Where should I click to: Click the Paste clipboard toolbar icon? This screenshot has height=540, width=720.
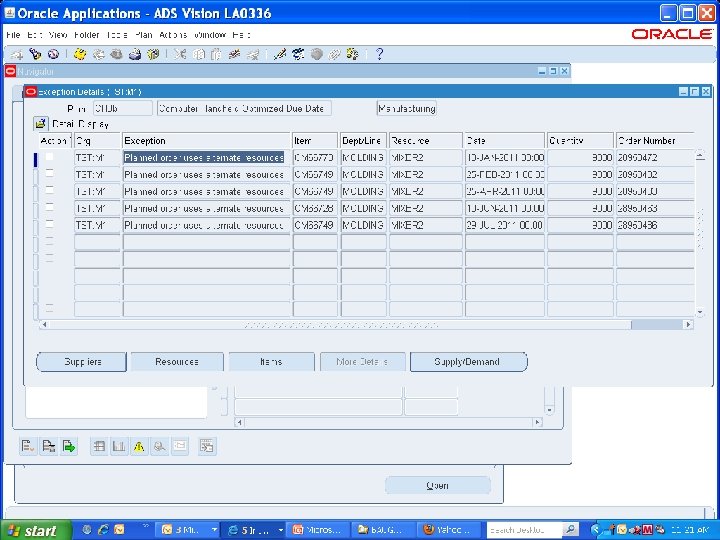(x=216, y=55)
